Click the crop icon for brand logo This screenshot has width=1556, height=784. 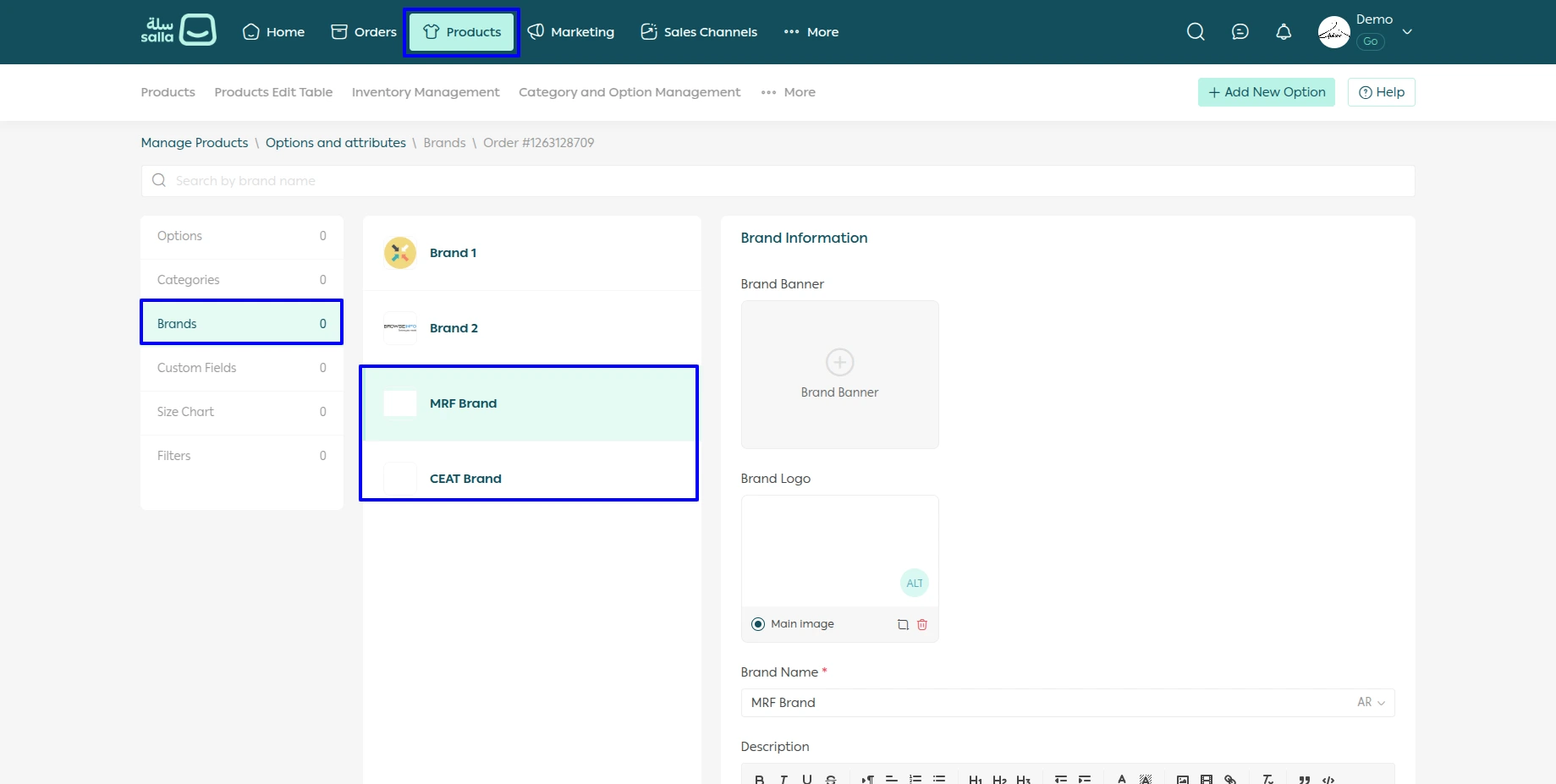(x=903, y=625)
